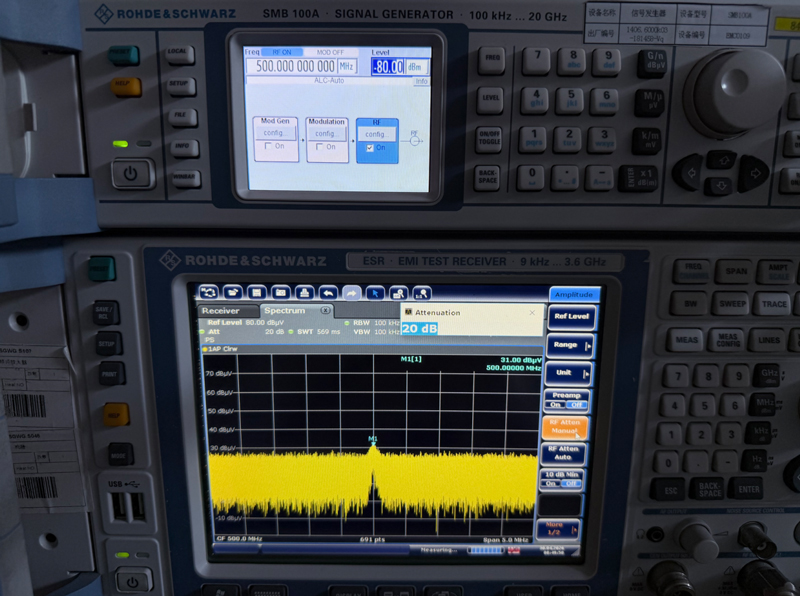Click the Level field -80.00 on generator

pos(388,67)
